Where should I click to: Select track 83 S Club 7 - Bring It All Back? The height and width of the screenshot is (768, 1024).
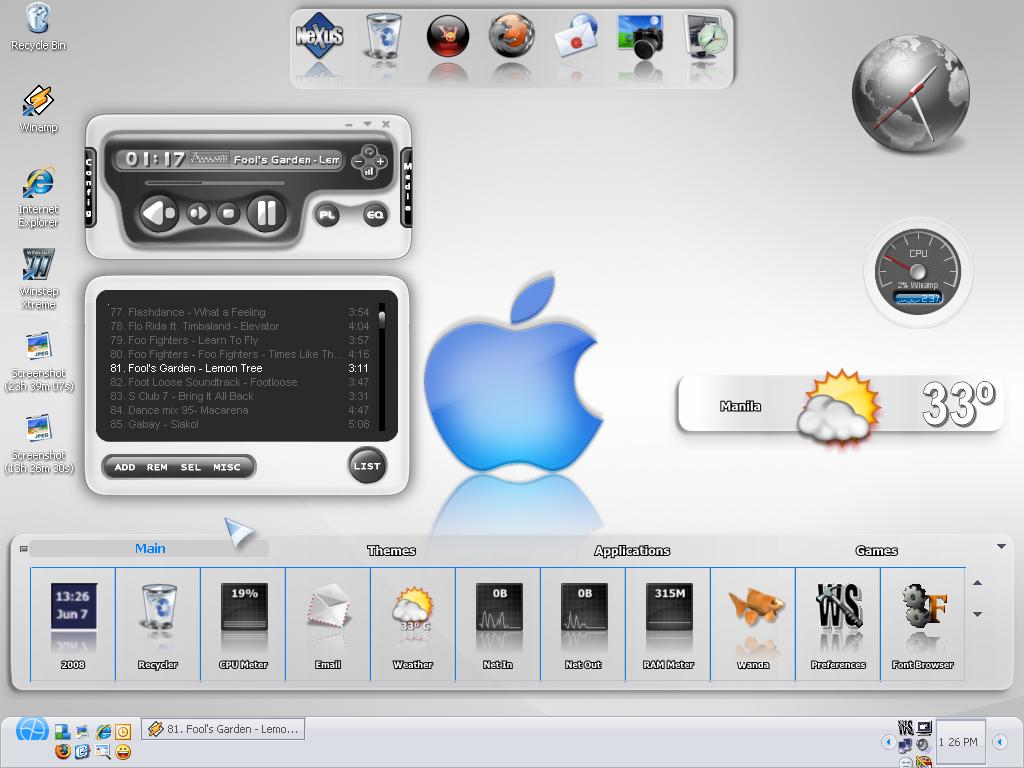click(240, 396)
